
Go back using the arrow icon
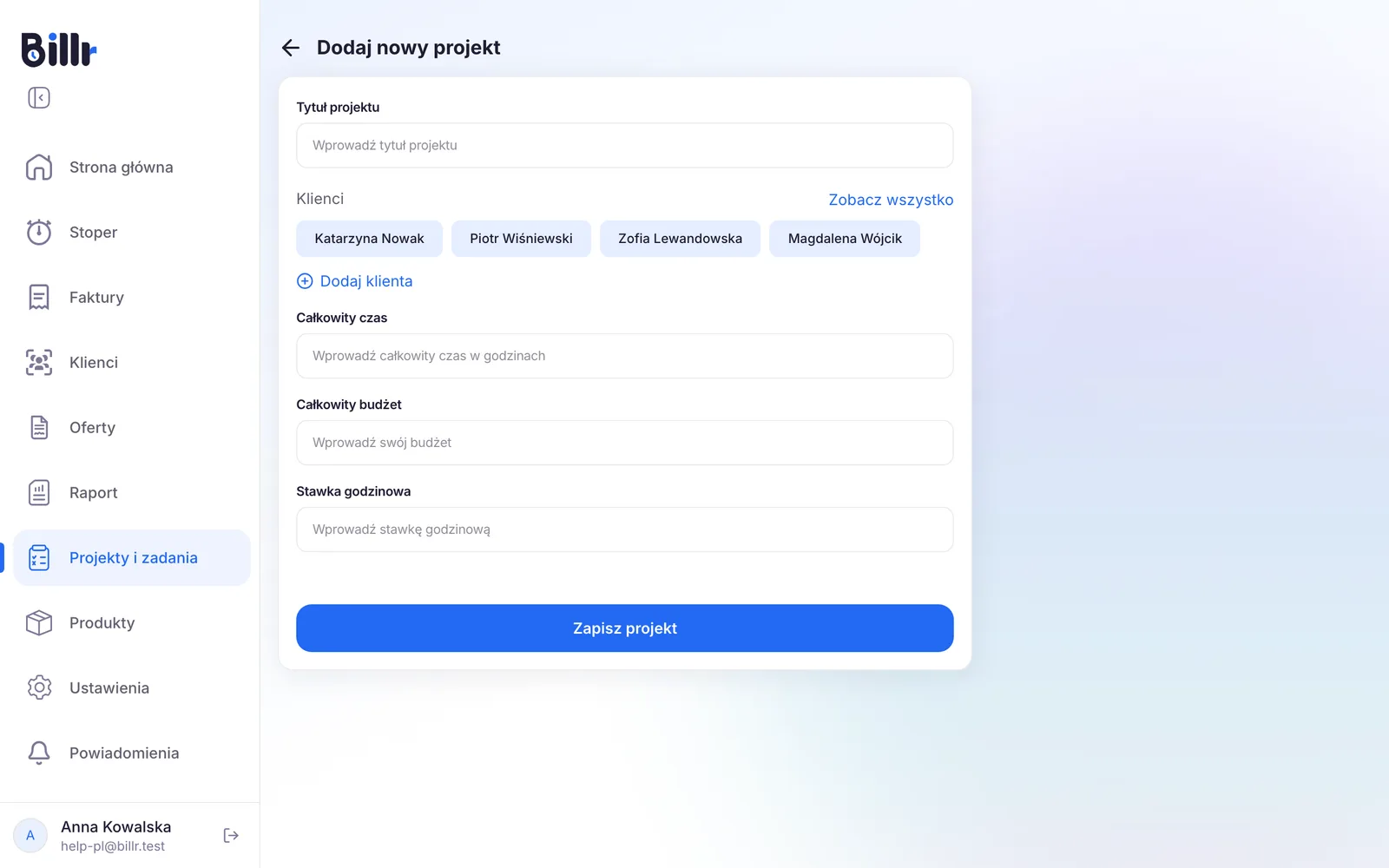click(x=291, y=48)
